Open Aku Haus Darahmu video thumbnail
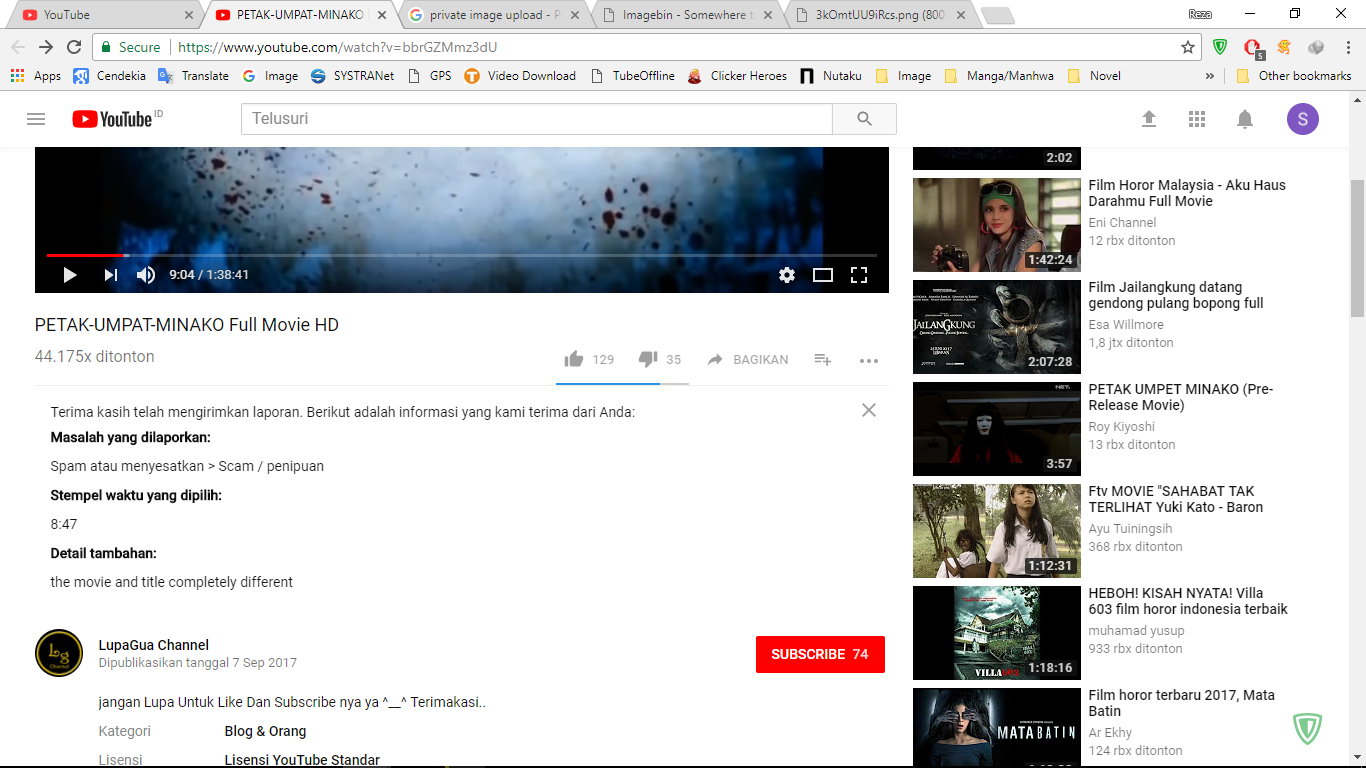The height and width of the screenshot is (768, 1366). coord(997,225)
